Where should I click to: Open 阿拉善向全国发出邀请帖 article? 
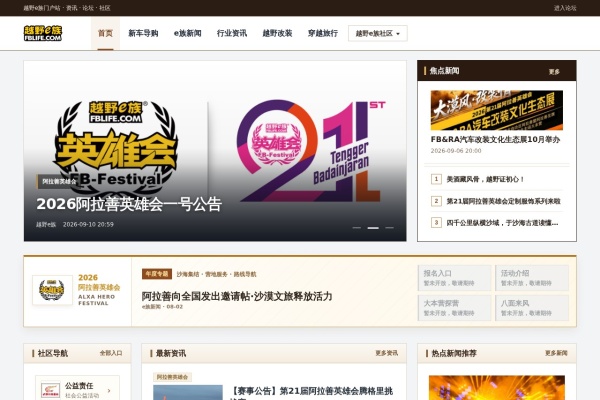click(237, 296)
